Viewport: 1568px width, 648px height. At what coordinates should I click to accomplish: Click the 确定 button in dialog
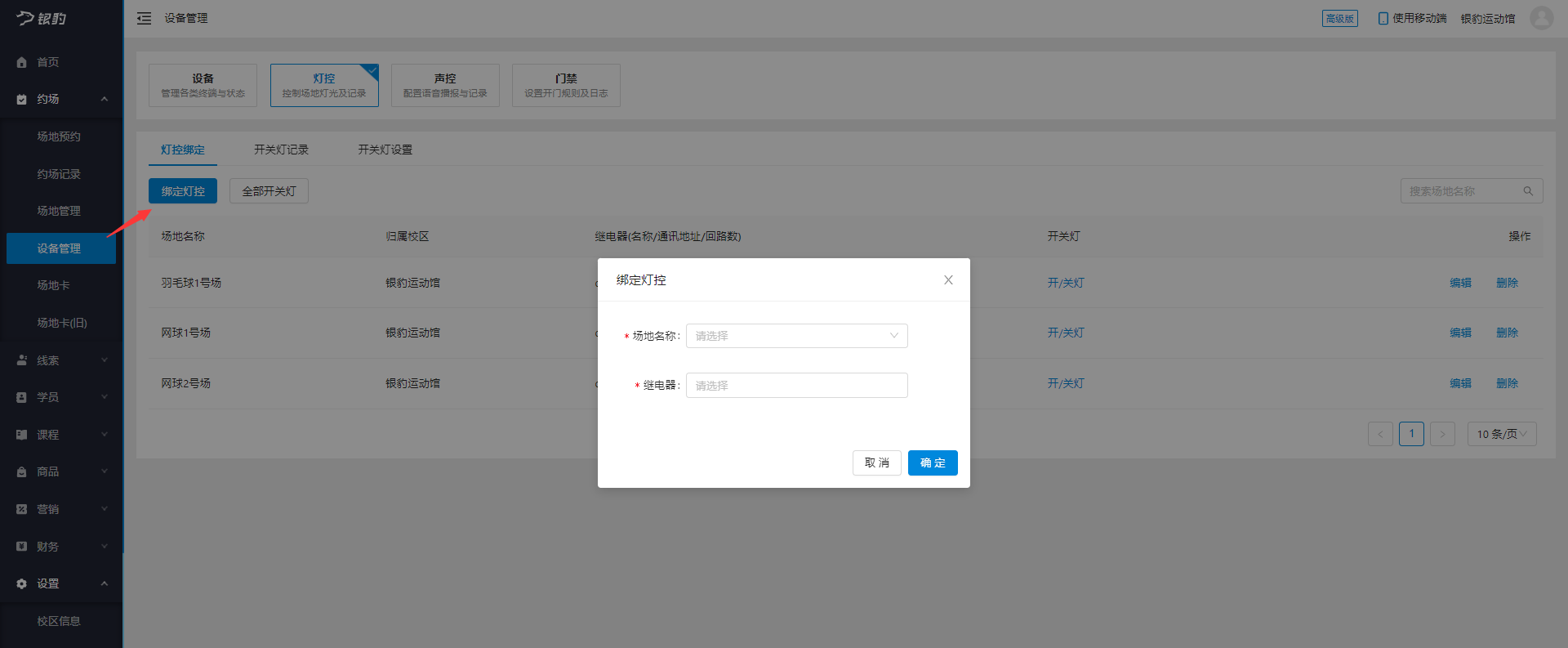pyautogui.click(x=932, y=463)
